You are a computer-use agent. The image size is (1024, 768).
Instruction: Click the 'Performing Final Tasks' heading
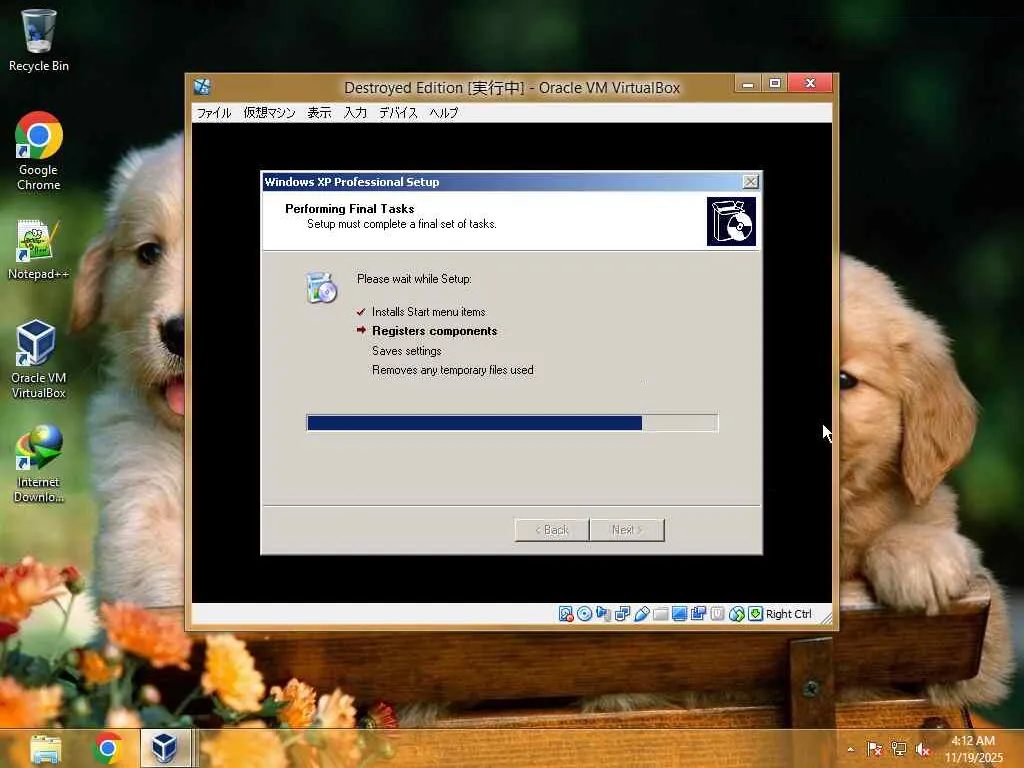click(x=349, y=209)
